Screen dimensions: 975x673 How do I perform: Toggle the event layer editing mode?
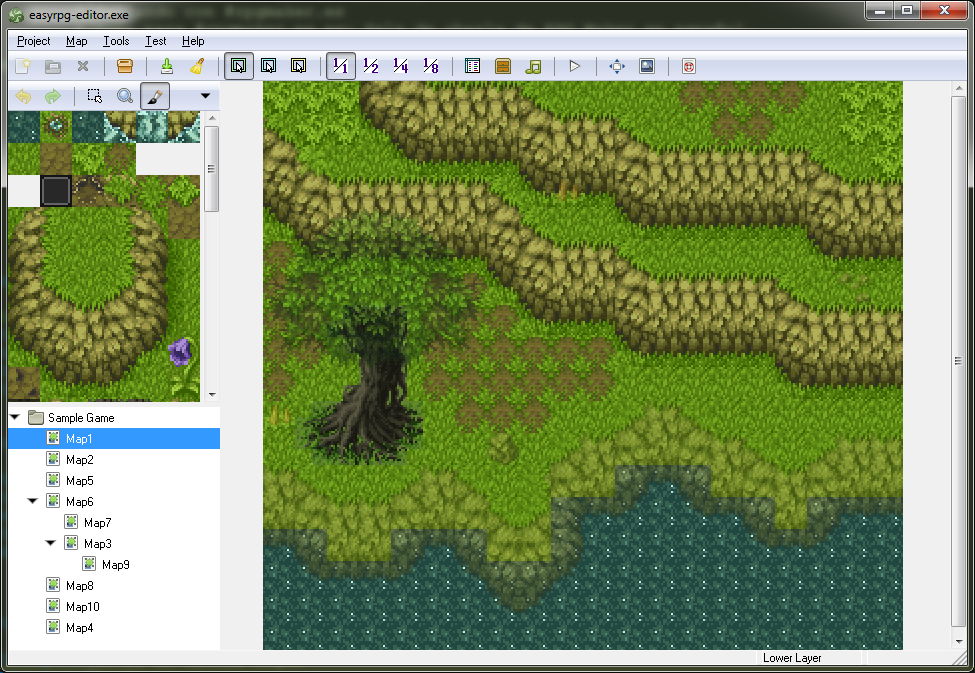coord(298,66)
